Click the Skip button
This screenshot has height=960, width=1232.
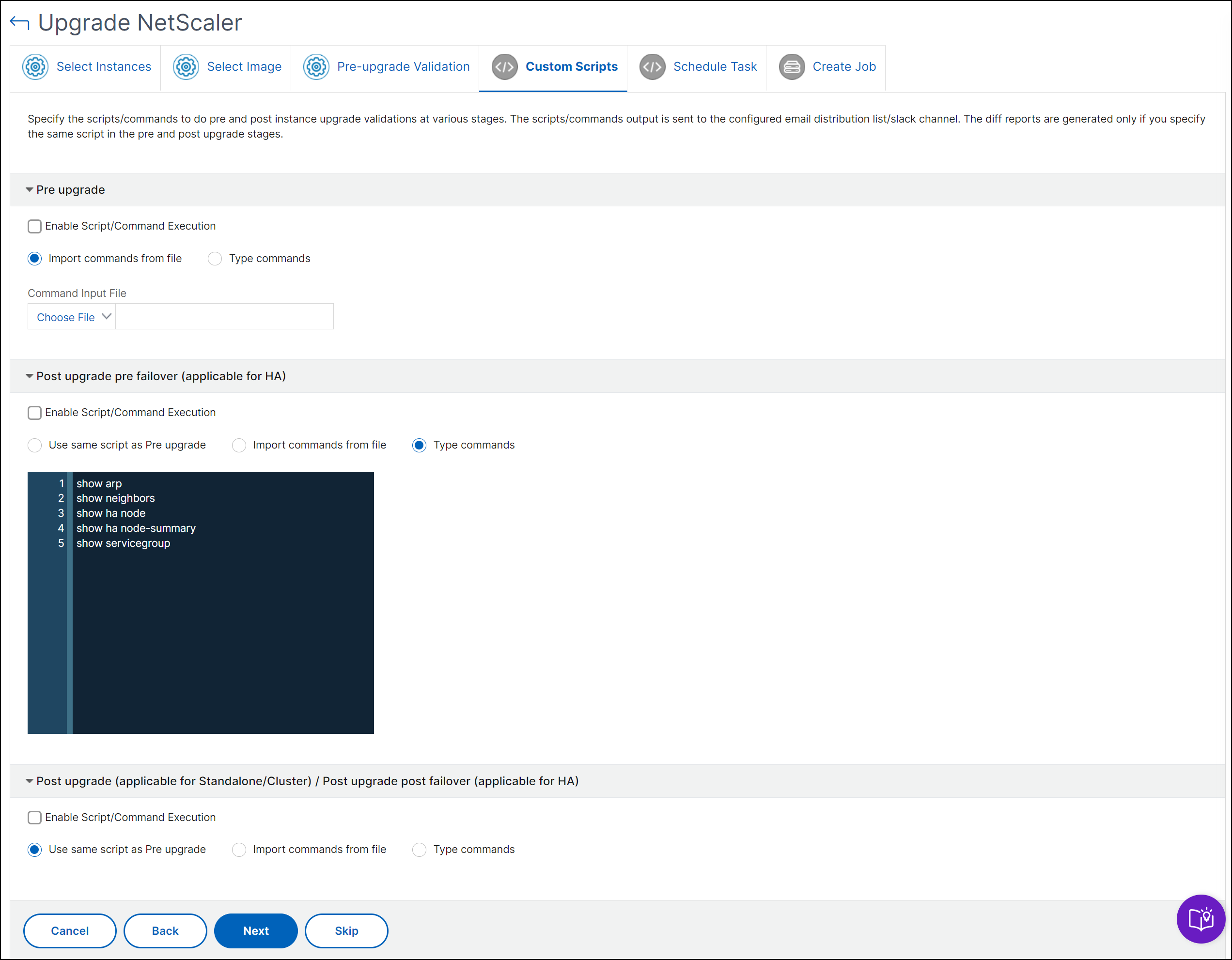346,930
